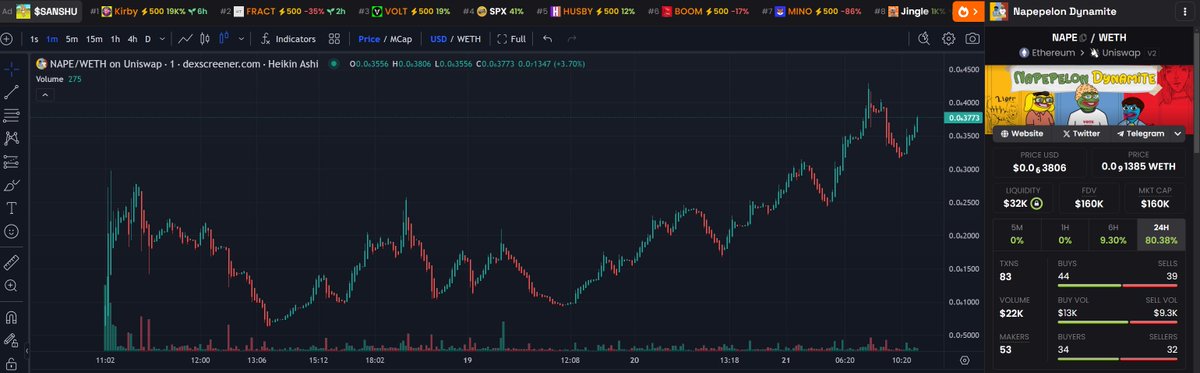The height and width of the screenshot is (373, 1200).
Task: Open trending token #6 BOOM
Action: [x=699, y=11]
